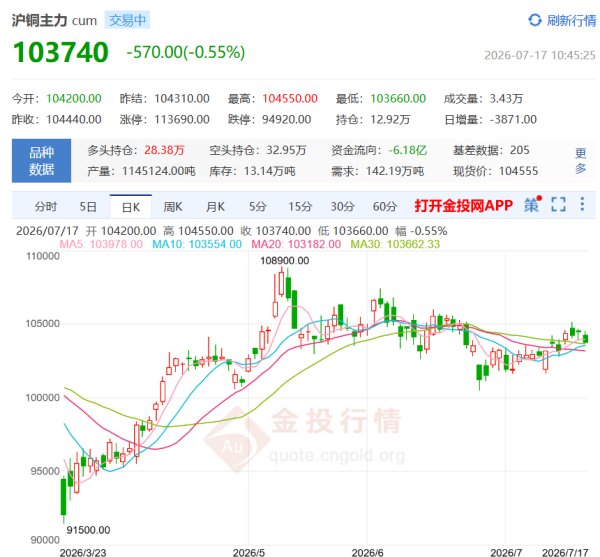Select the 周K weekly candlestick tab
The height and width of the screenshot is (557, 600).
pos(173,207)
